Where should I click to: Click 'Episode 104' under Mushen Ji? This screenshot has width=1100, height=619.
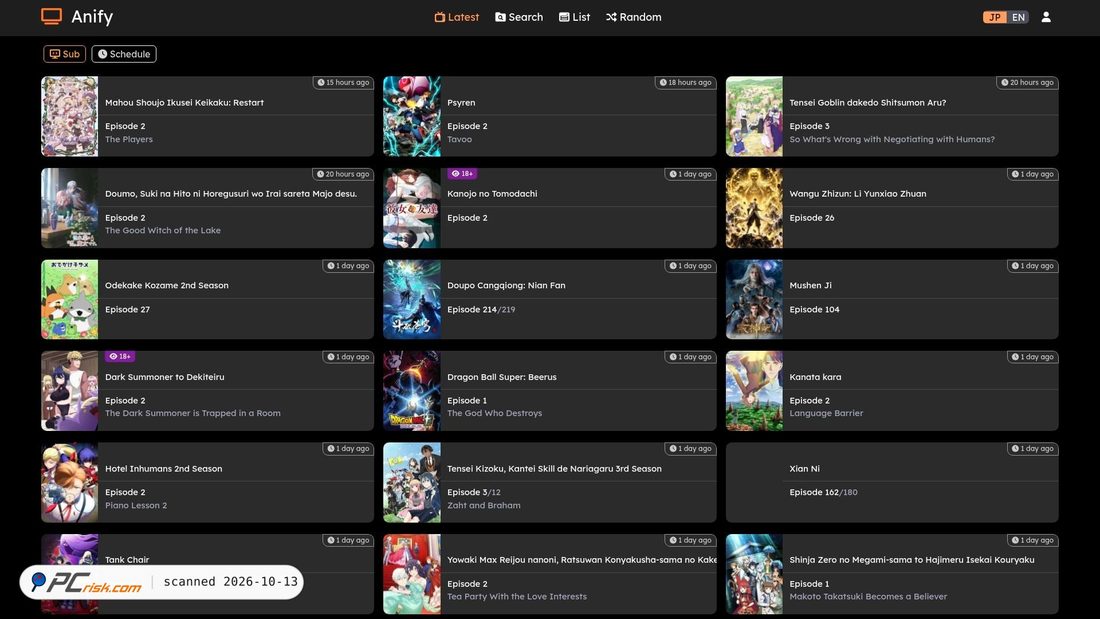coord(814,310)
